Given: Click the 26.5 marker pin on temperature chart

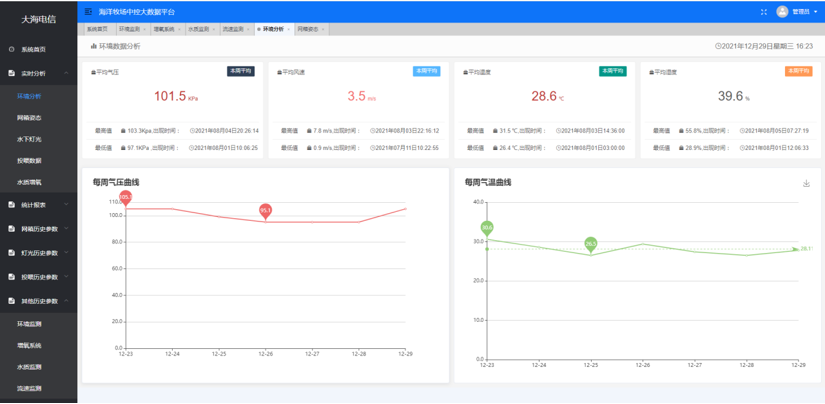Looking at the screenshot, I should click(591, 244).
